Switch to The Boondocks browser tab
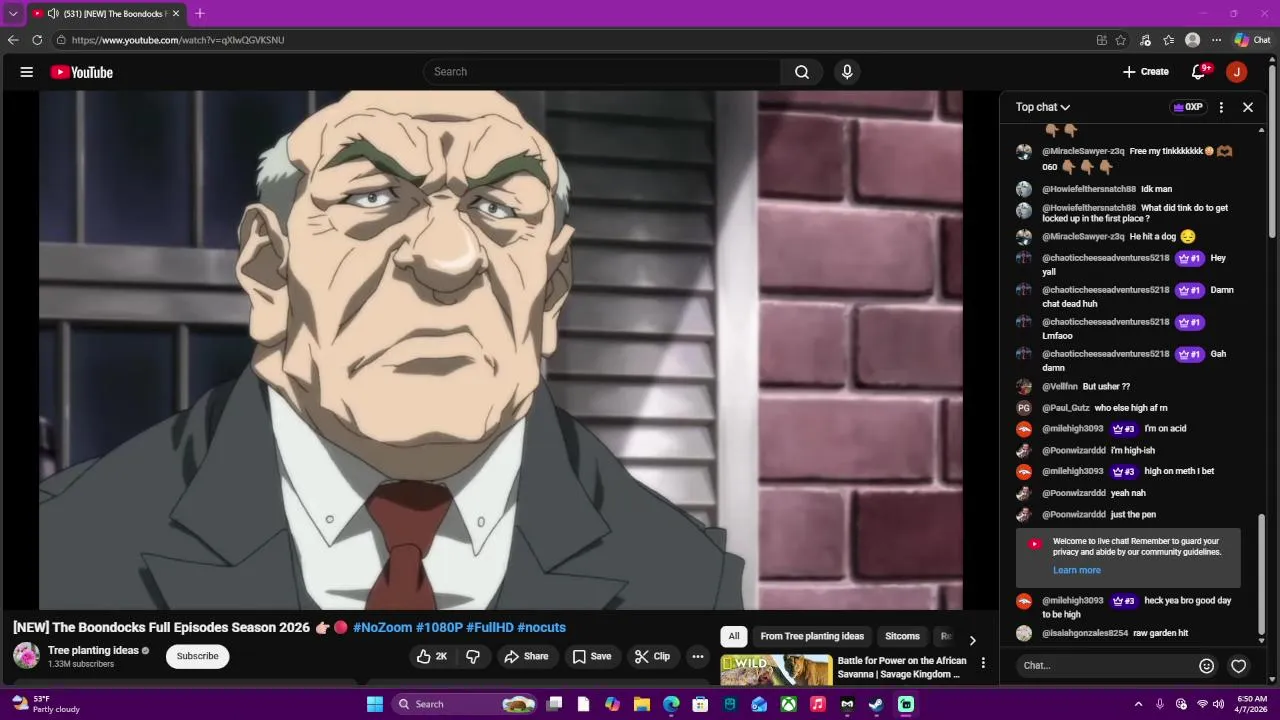The image size is (1280, 720). [x=106, y=13]
